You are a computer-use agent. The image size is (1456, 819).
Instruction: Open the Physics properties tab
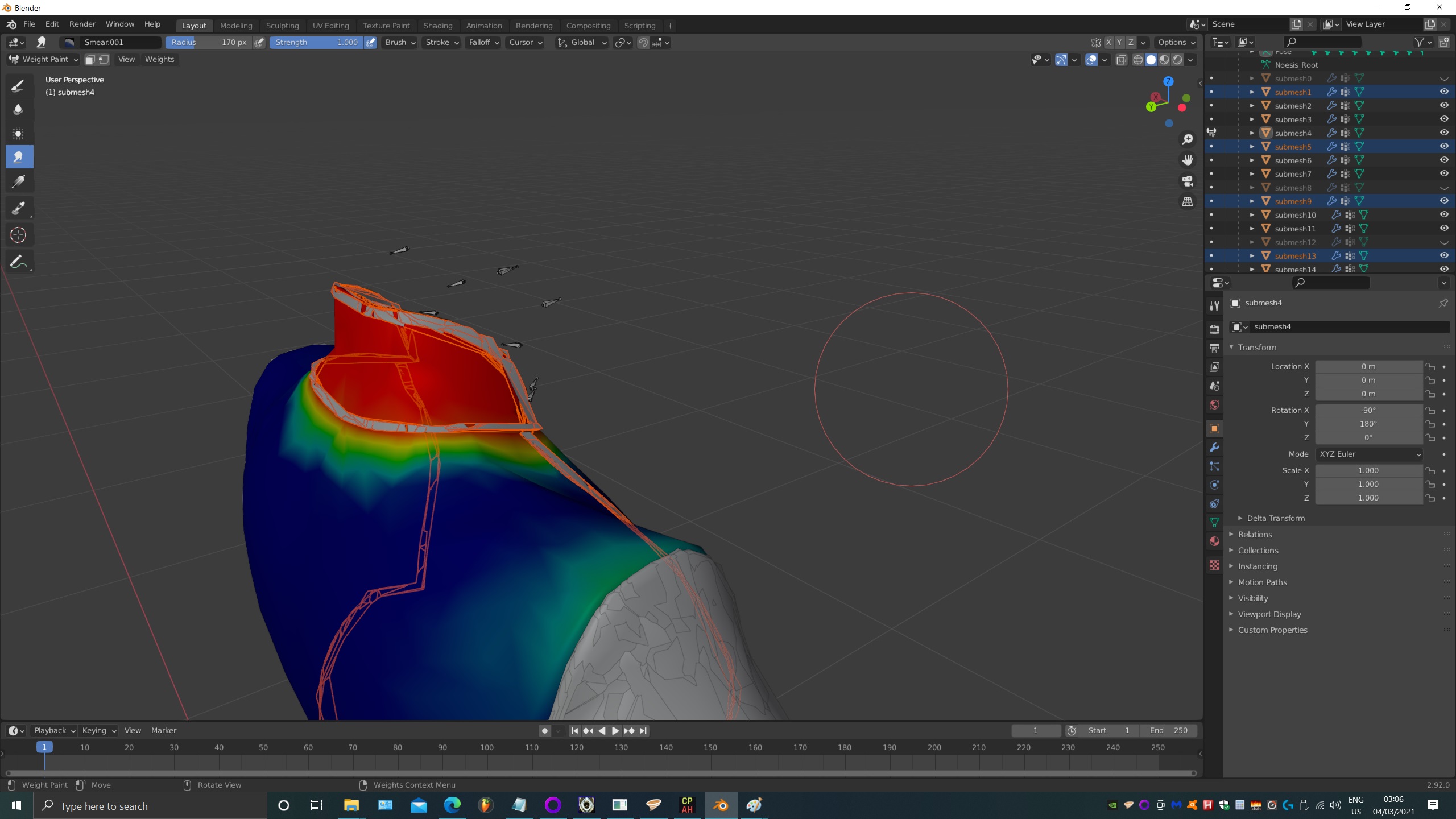(x=1214, y=485)
